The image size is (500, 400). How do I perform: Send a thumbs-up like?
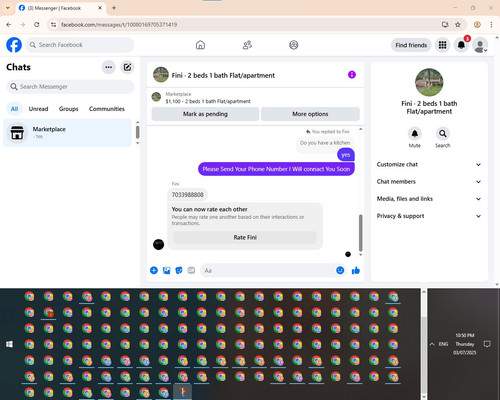[x=356, y=270]
